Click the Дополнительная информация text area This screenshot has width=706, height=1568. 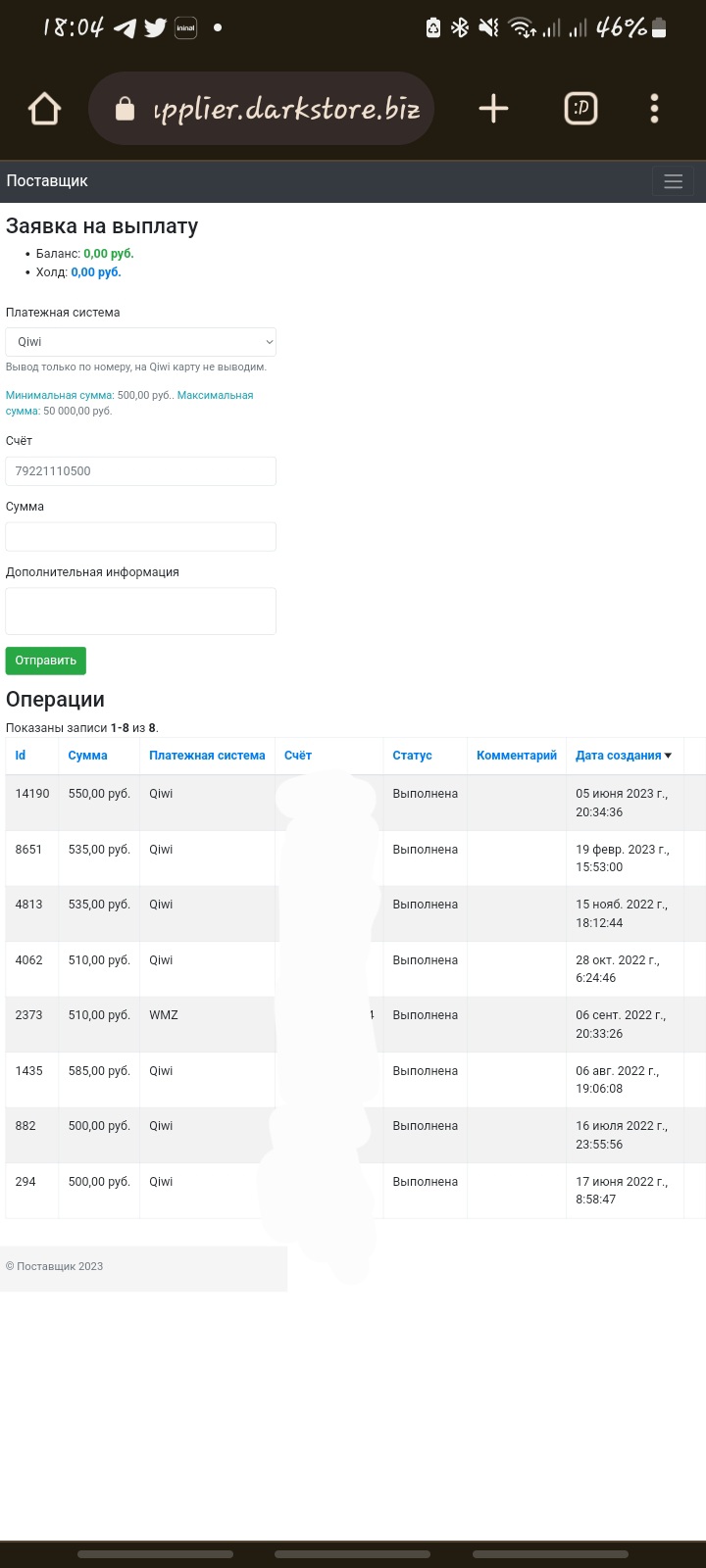tap(141, 611)
